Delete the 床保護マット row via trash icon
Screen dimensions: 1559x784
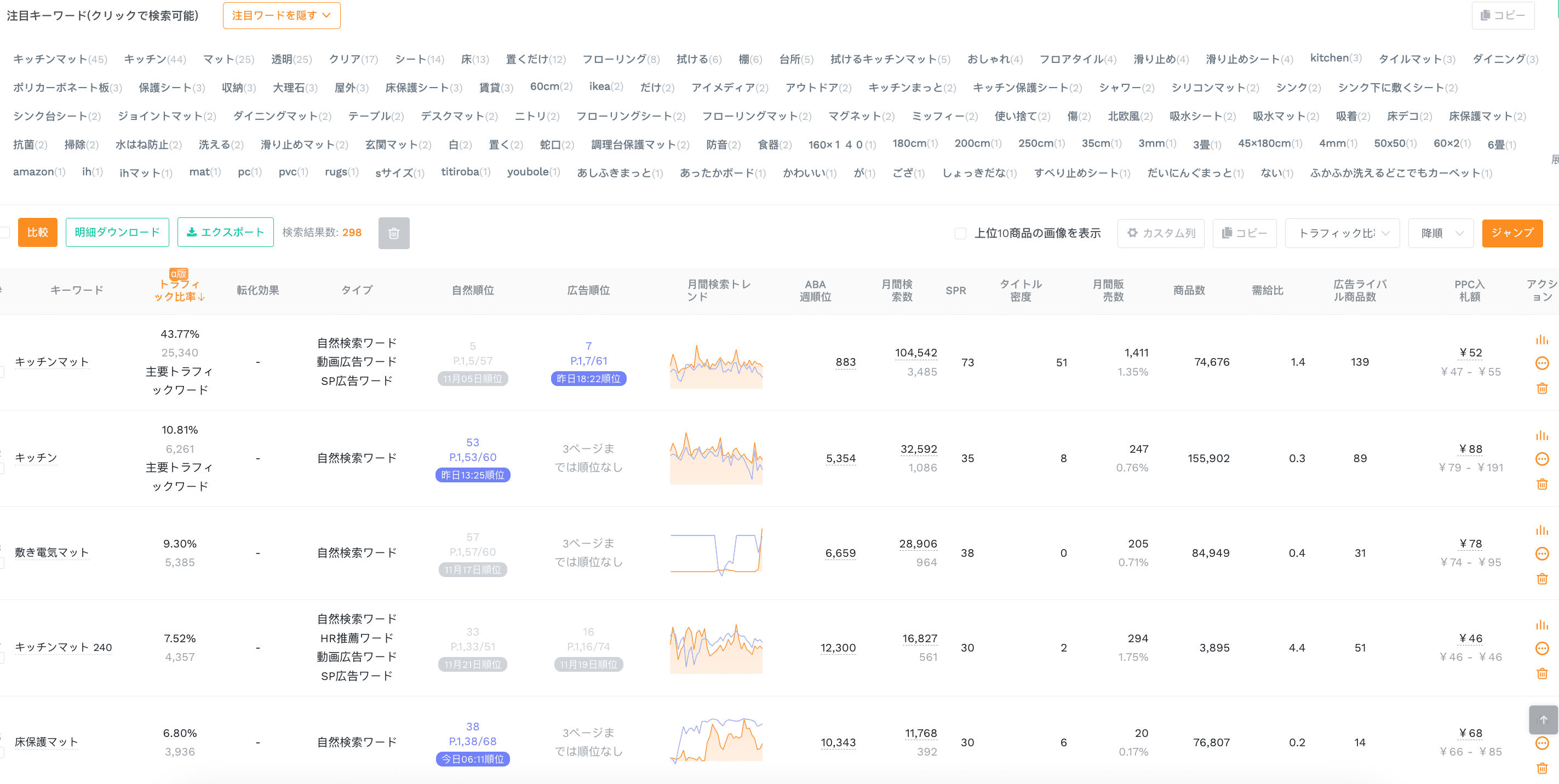1541,768
